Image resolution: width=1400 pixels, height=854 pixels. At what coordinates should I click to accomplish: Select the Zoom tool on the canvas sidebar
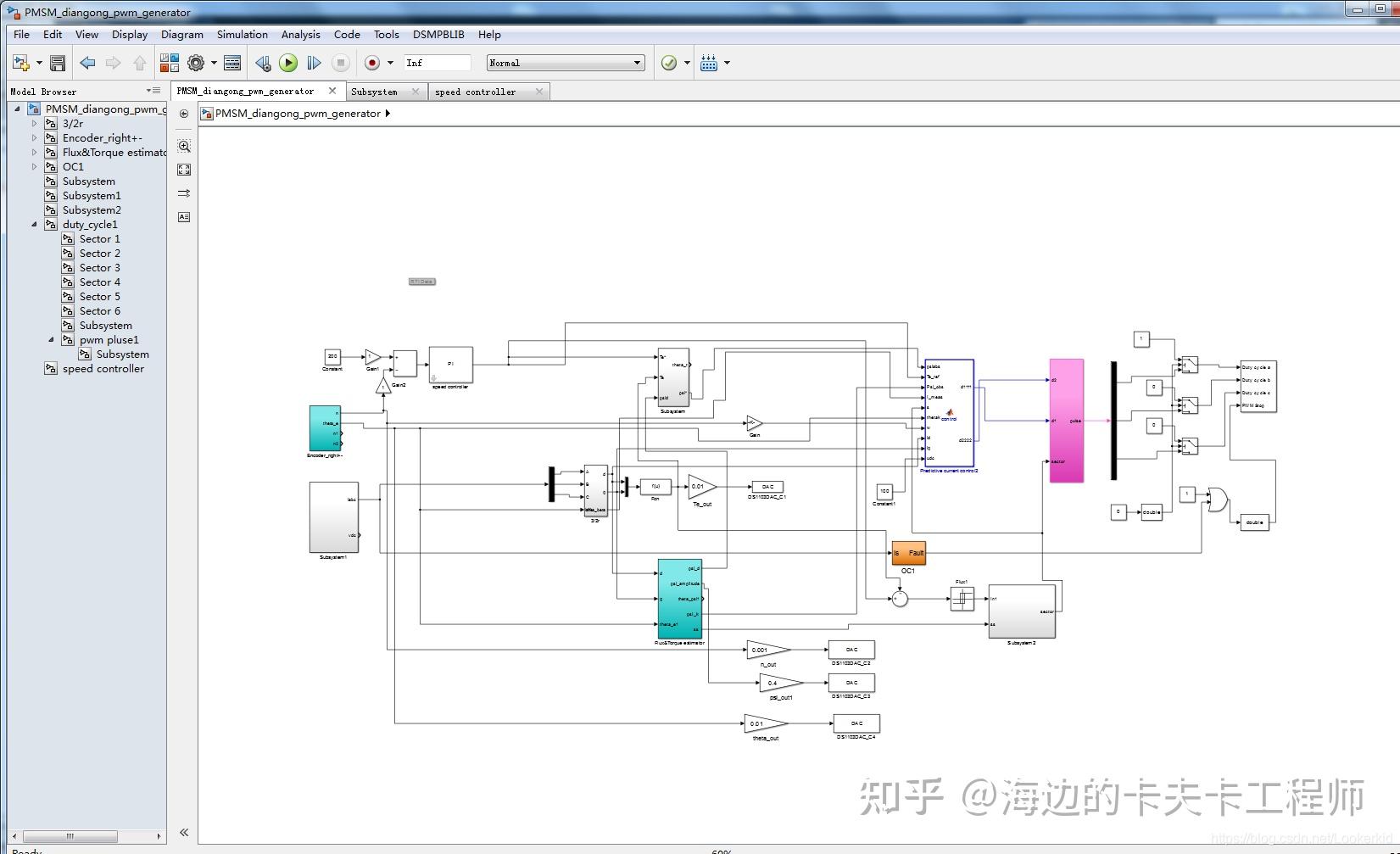pos(184,146)
